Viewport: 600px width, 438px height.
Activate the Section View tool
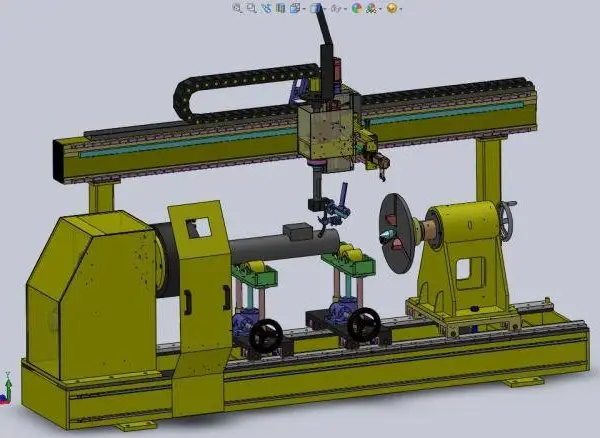pos(280,8)
